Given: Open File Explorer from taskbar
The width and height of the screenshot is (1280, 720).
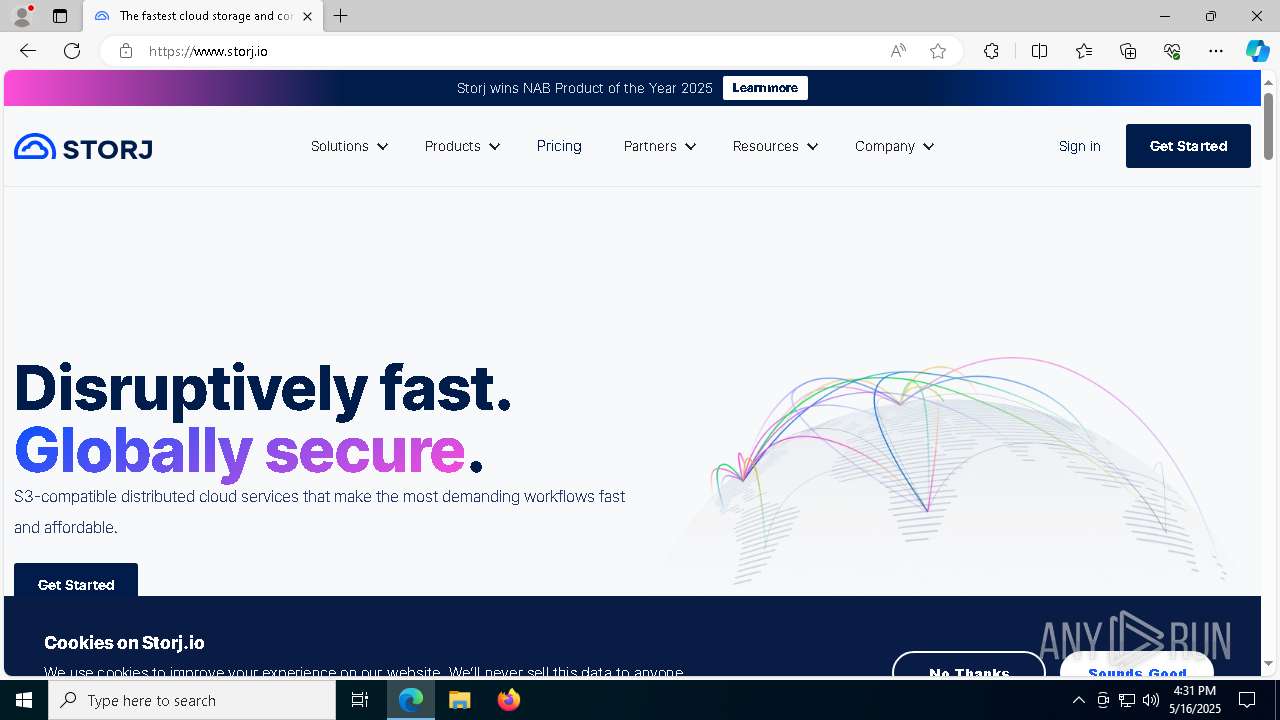Looking at the screenshot, I should tap(460, 700).
